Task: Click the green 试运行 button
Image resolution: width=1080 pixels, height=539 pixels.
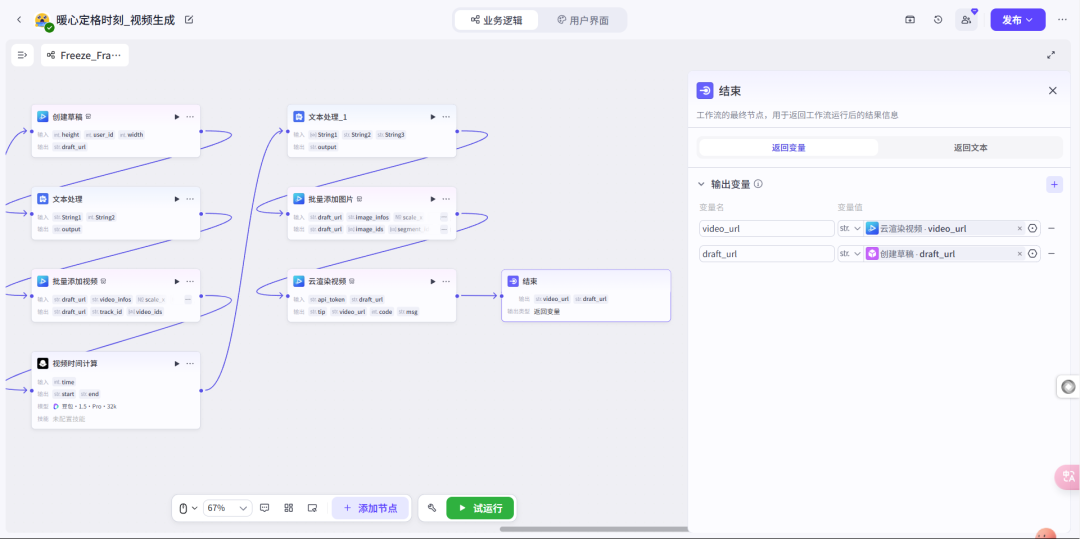Action: 480,508
